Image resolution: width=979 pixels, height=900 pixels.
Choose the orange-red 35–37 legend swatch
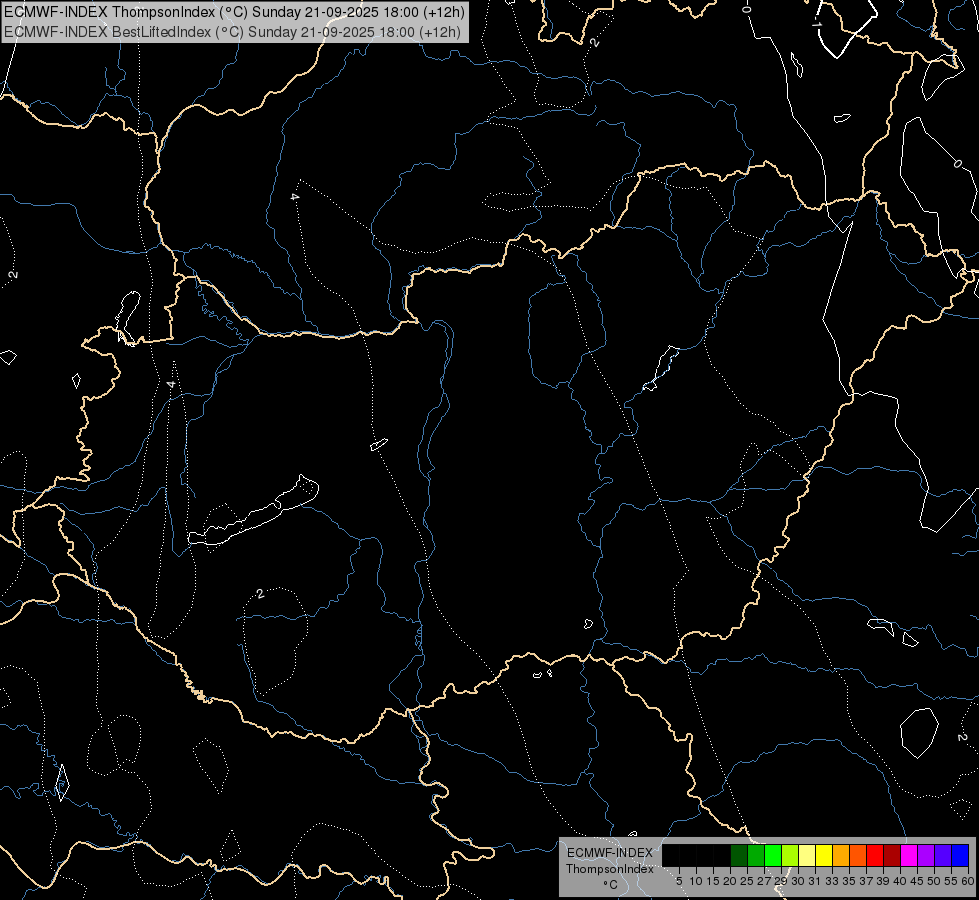(858, 855)
